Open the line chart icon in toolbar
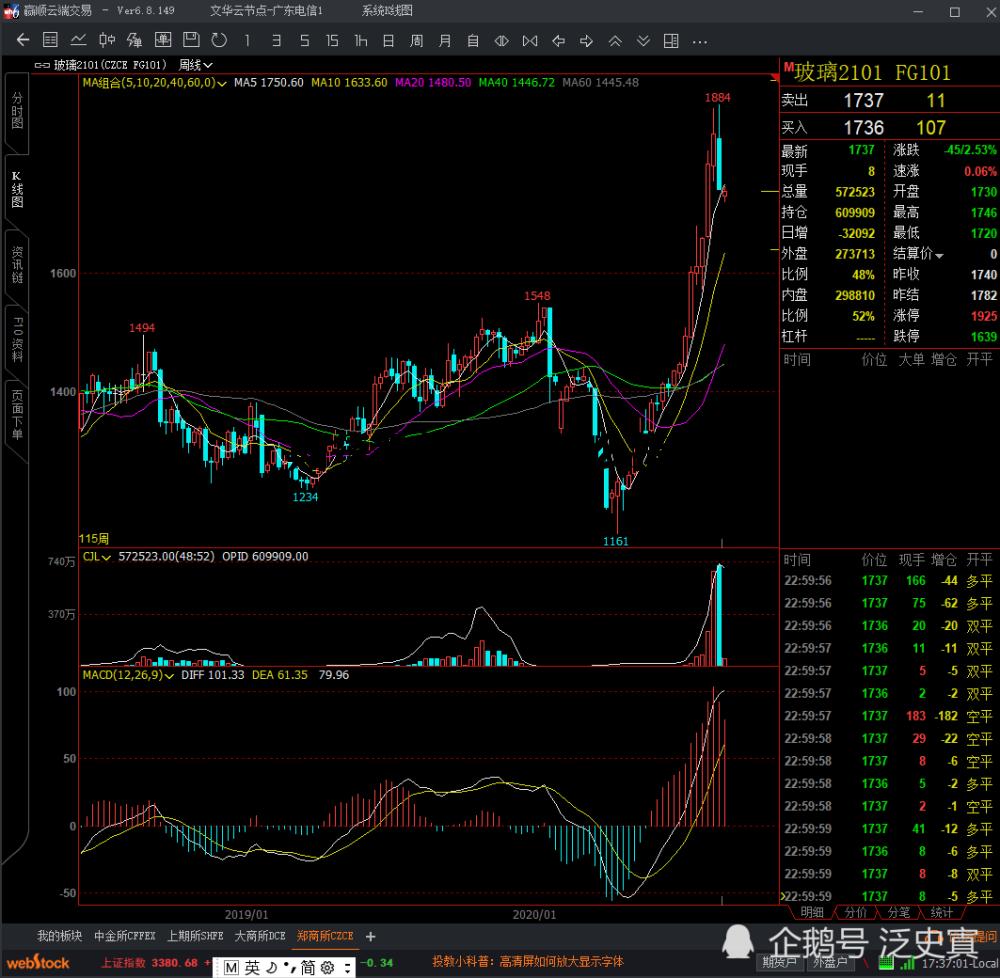The height and width of the screenshot is (978, 1000). pos(78,41)
